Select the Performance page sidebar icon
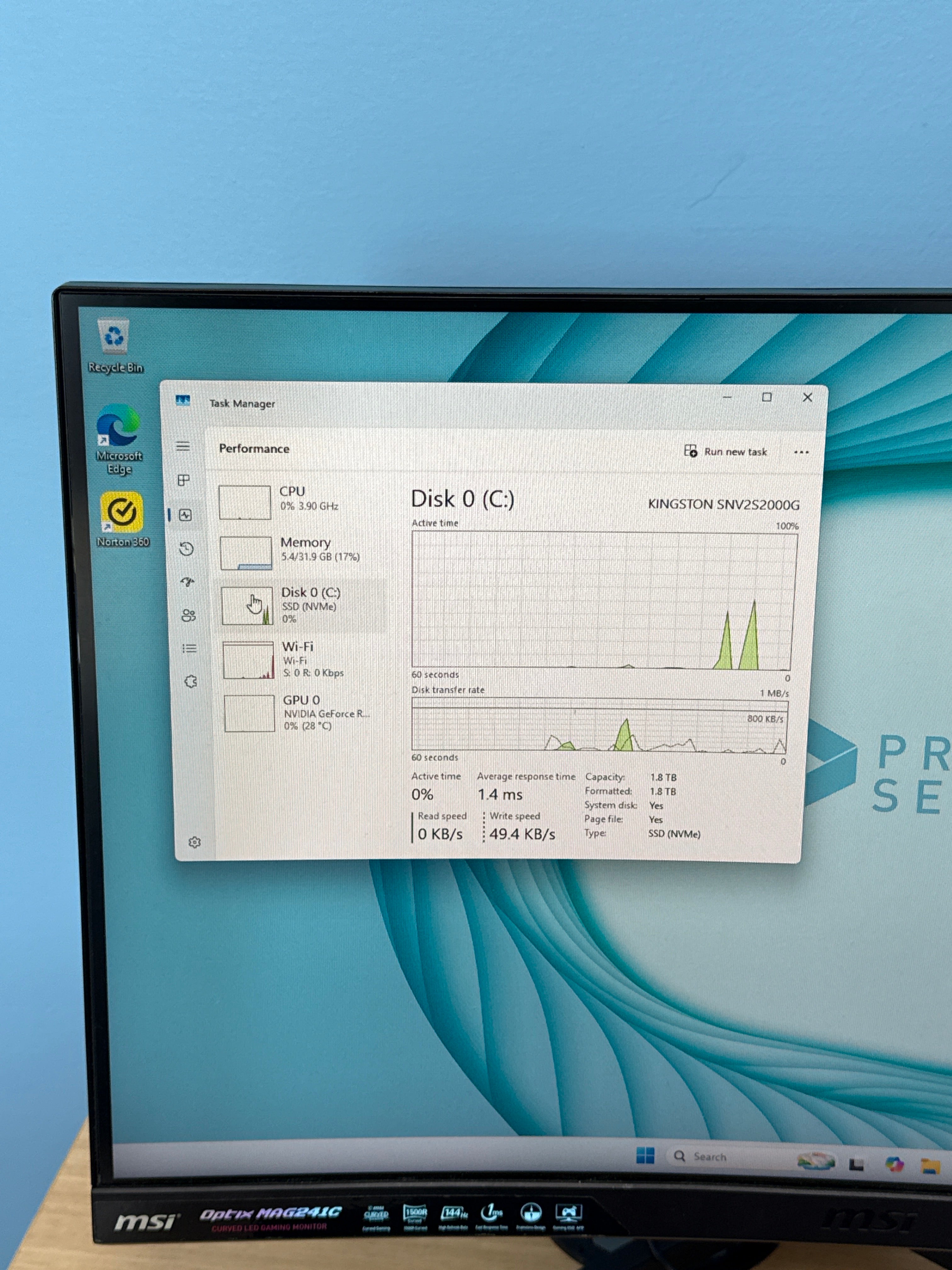The image size is (952, 1270). point(185,515)
